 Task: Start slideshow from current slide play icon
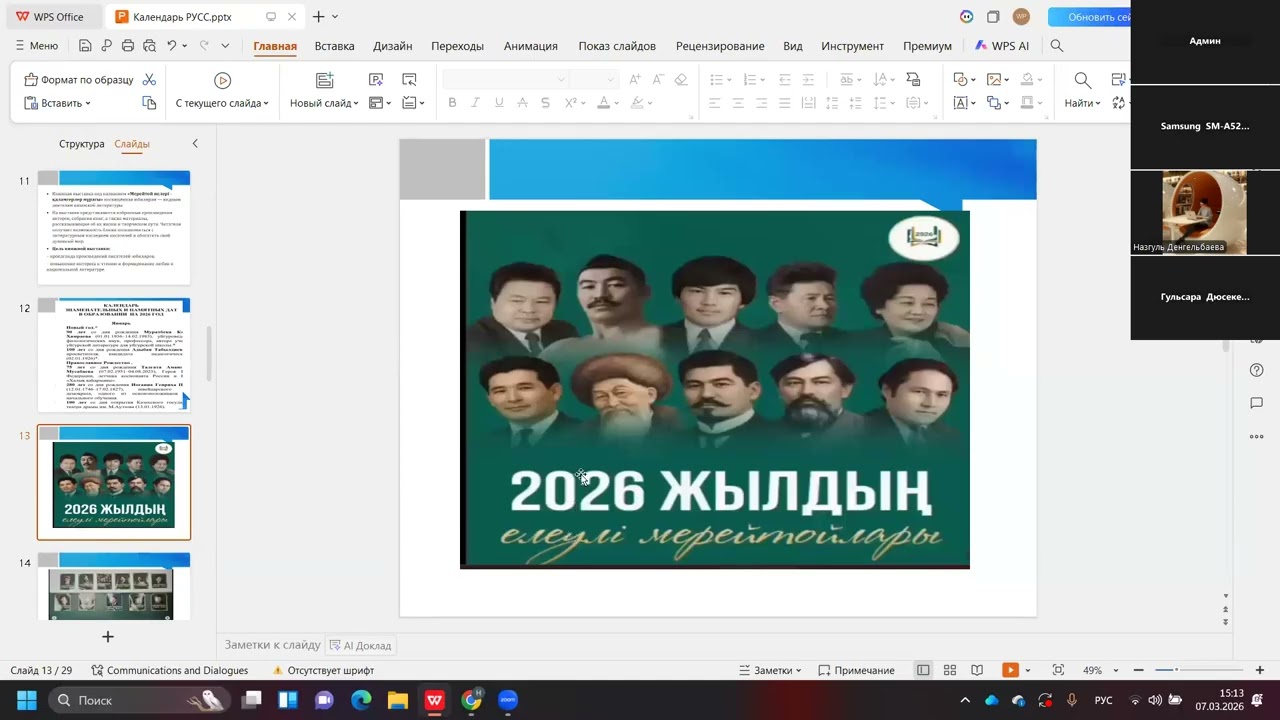pos(222,80)
